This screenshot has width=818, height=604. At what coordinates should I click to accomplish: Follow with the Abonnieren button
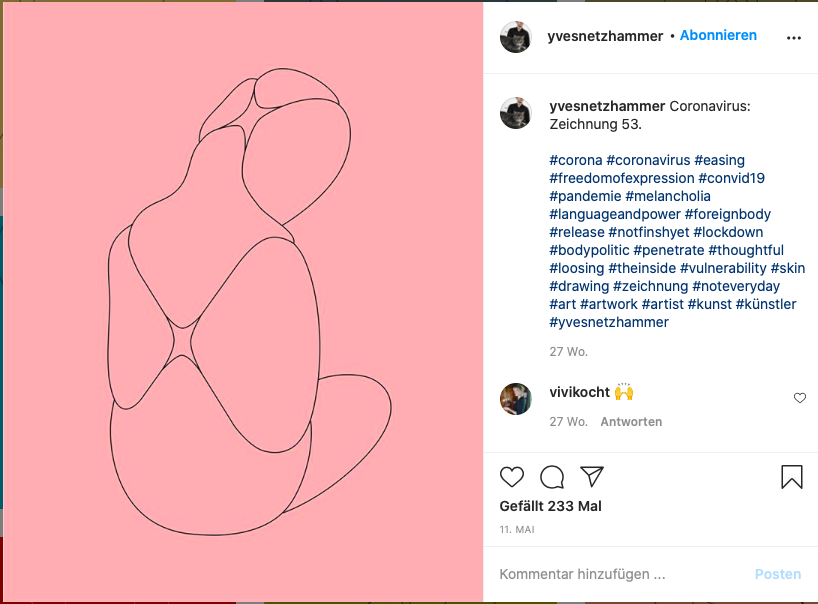pos(718,35)
